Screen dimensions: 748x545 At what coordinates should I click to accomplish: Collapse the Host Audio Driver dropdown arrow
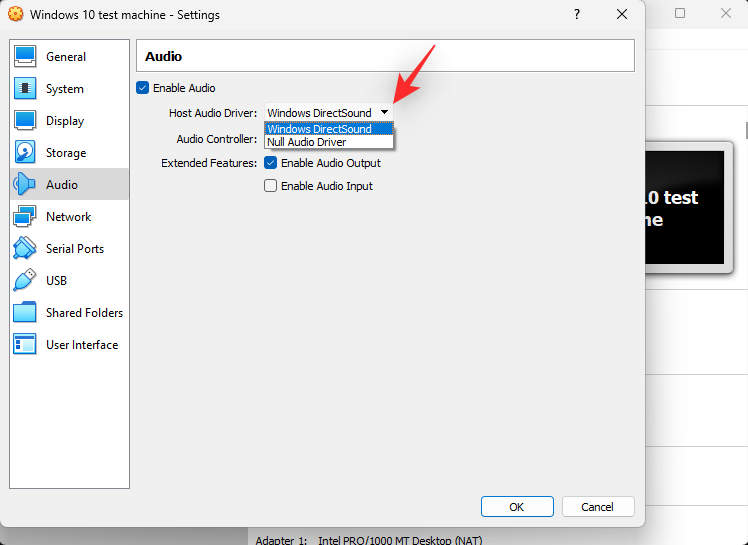pyautogui.click(x=384, y=113)
